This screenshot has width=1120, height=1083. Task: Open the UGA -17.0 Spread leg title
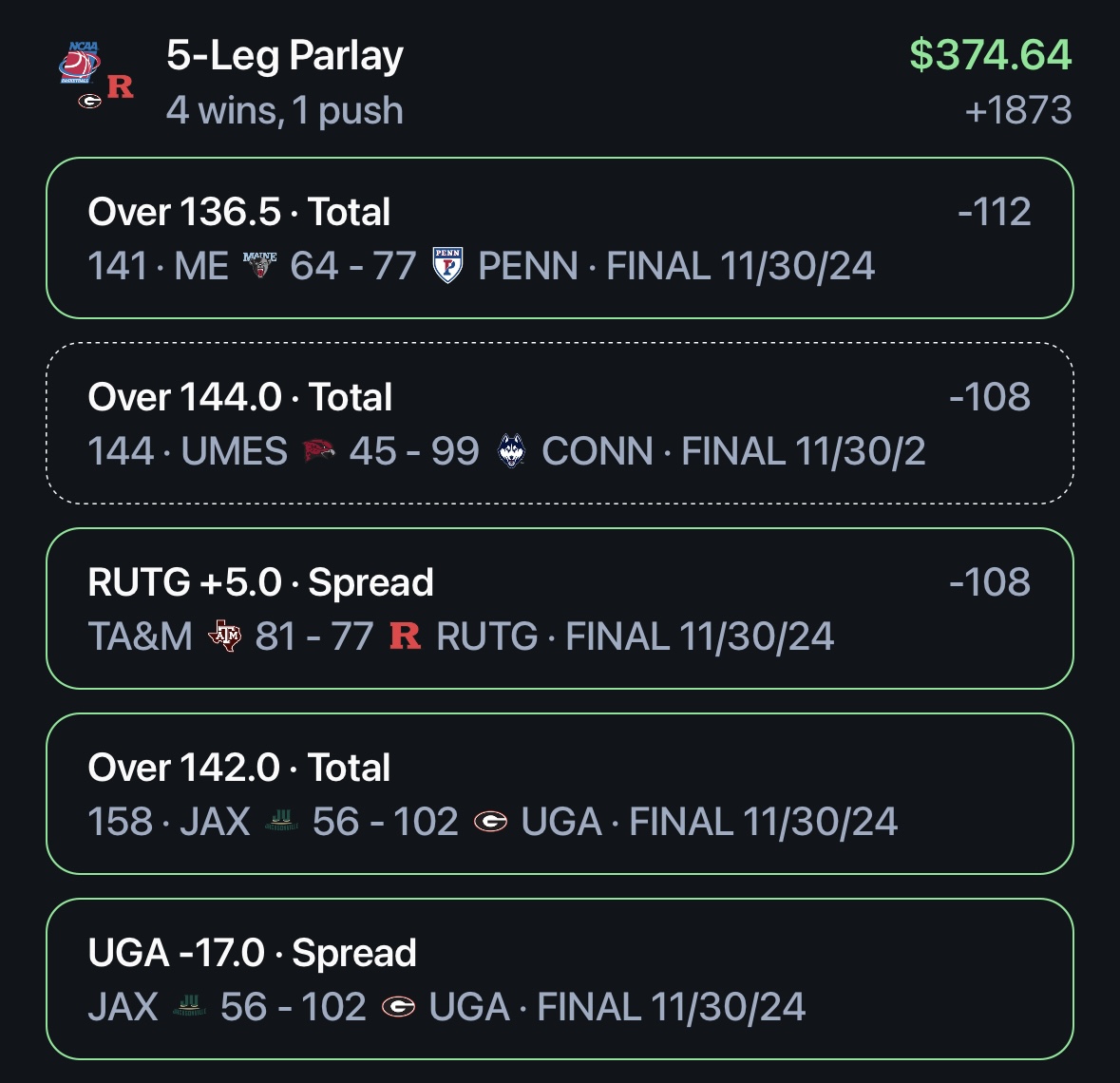point(252,953)
